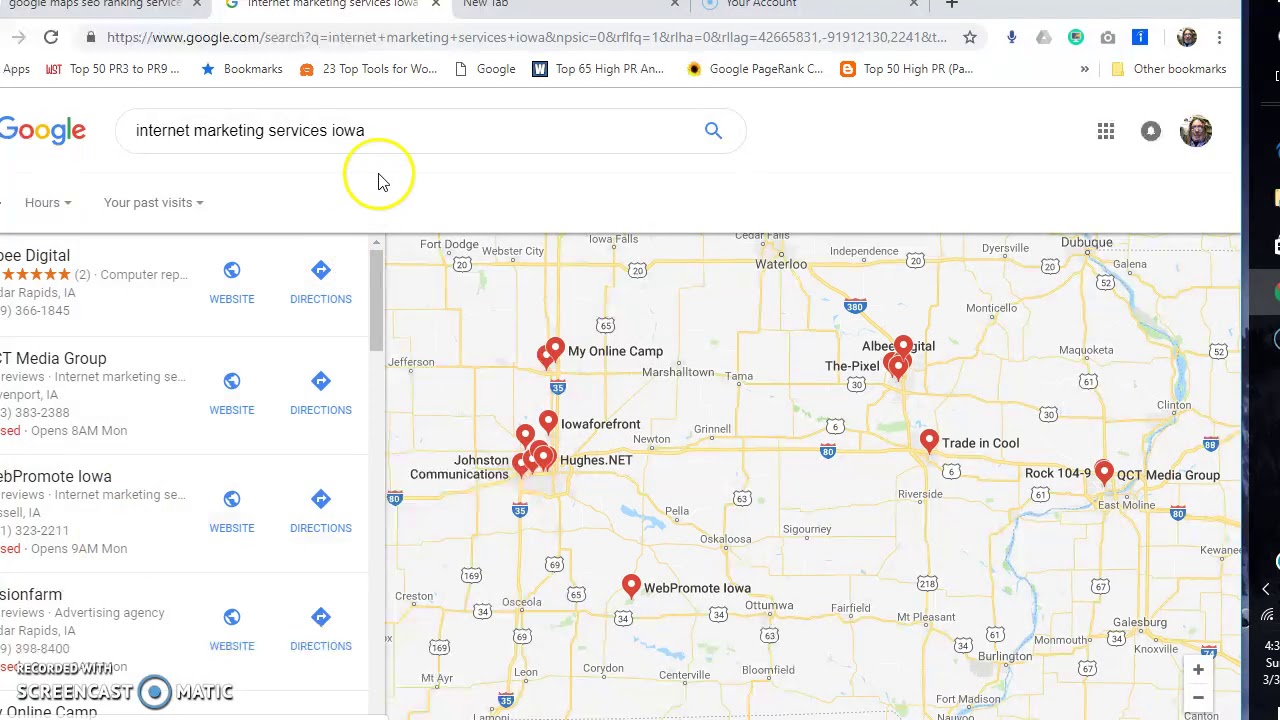Click the Google logo

pos(43,131)
